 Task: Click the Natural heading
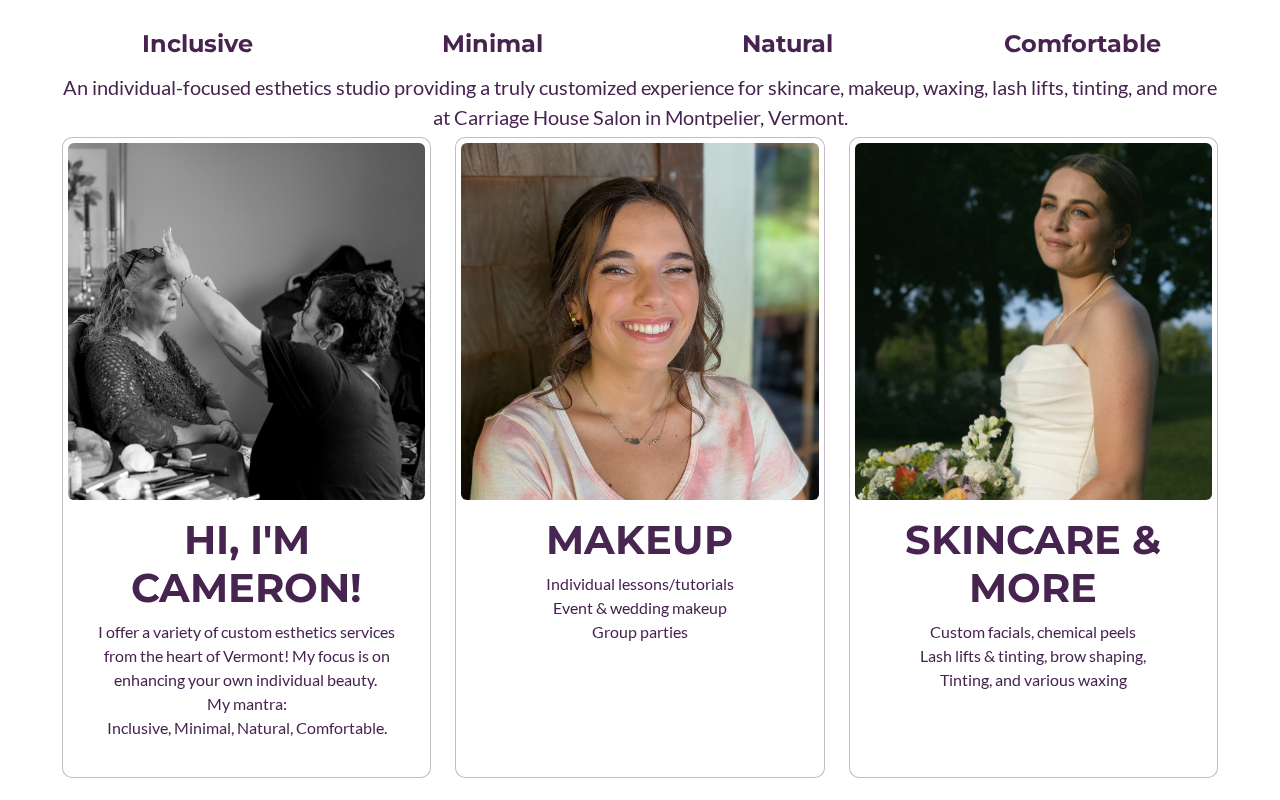(787, 44)
